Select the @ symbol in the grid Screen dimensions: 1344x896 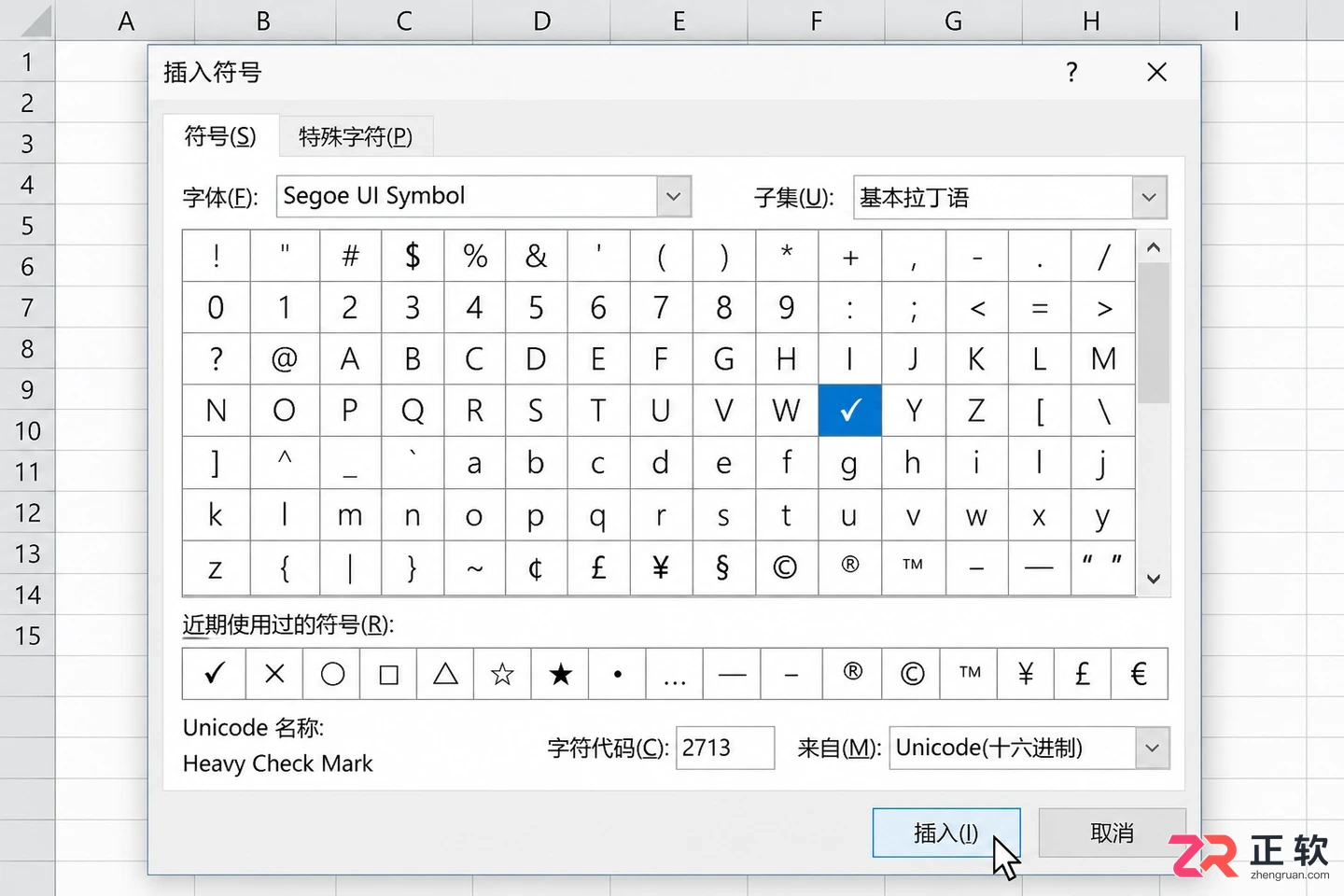pos(285,358)
